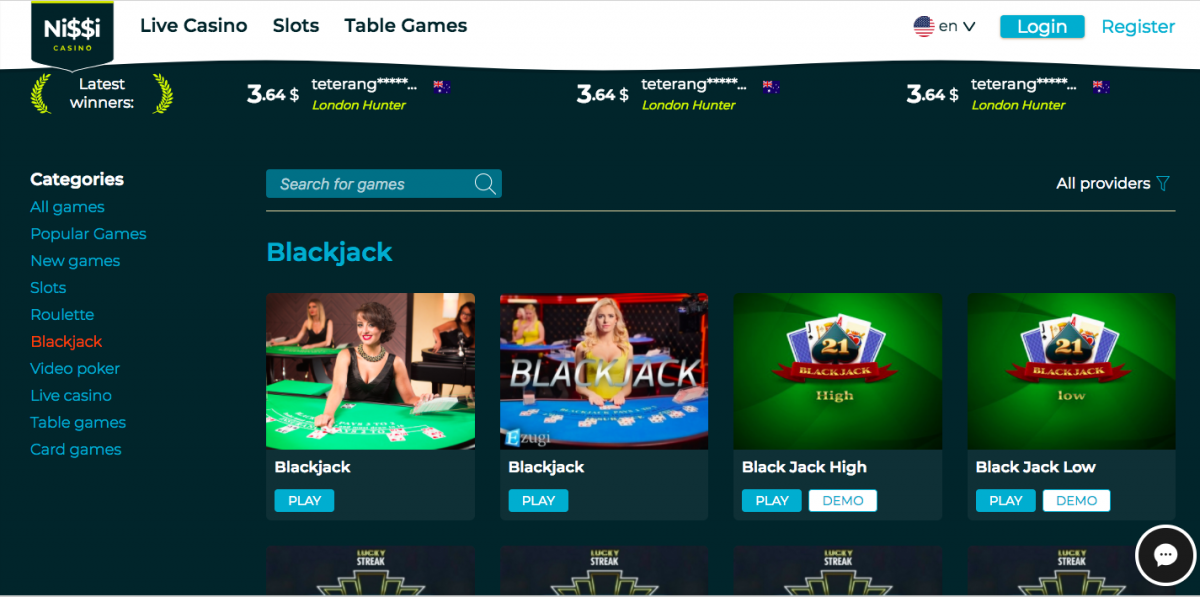Expand the All providers filter
This screenshot has width=1200, height=597.
pos(1113,184)
